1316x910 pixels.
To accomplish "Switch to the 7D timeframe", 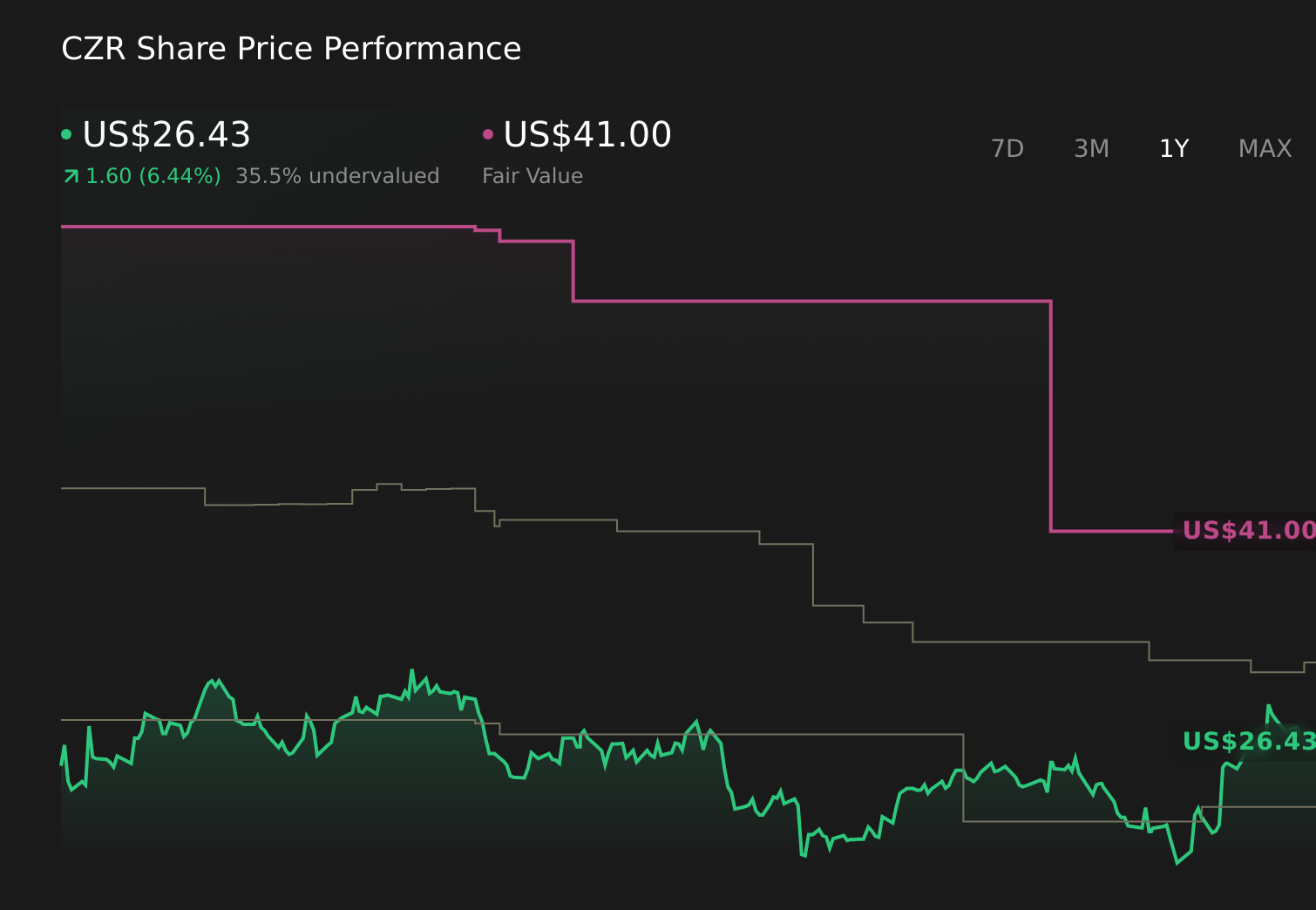I will pyautogui.click(x=1007, y=148).
